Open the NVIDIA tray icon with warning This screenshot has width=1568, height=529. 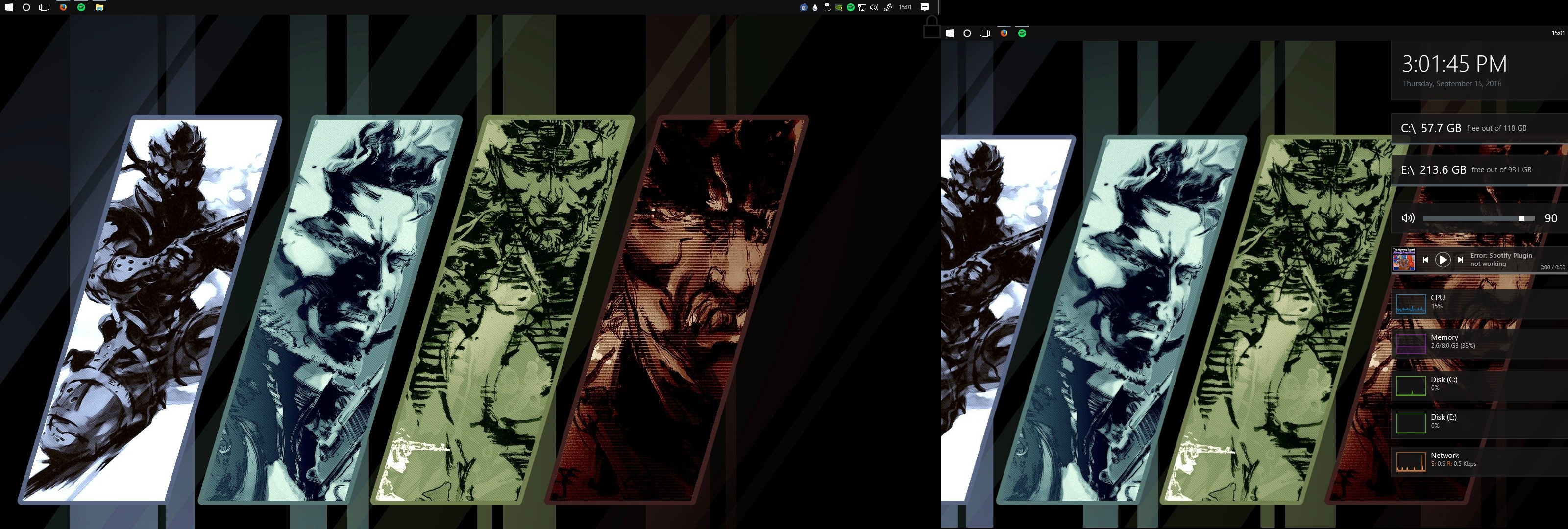[839, 7]
